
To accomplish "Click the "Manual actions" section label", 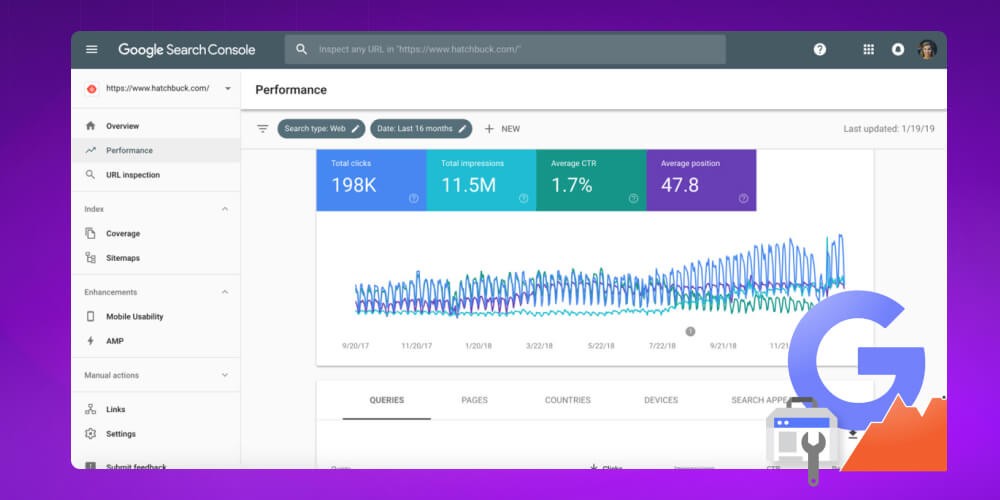I will tap(112, 375).
